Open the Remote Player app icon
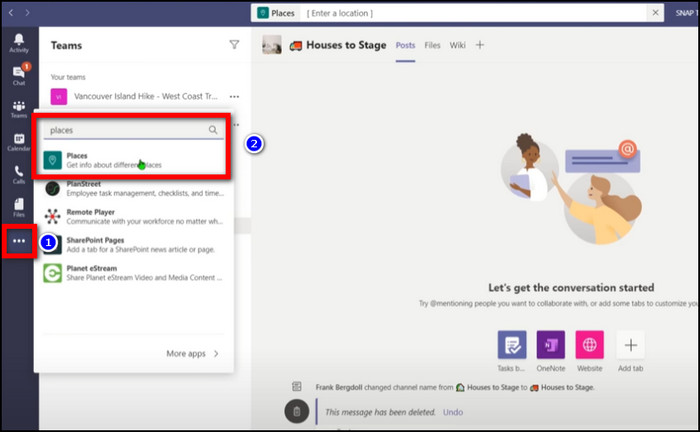Image resolution: width=700 pixels, height=432 pixels. click(52, 216)
